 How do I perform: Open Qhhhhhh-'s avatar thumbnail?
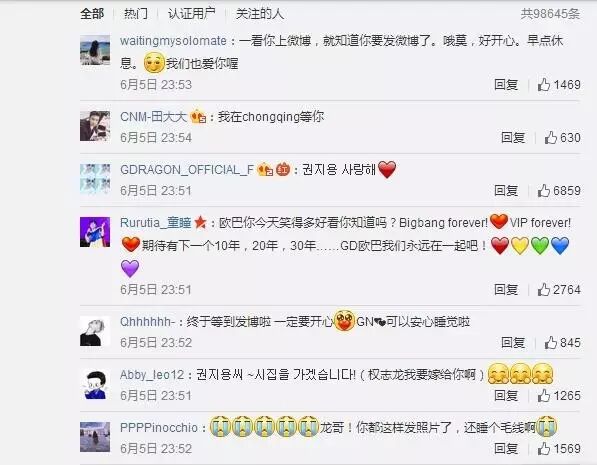point(95,331)
